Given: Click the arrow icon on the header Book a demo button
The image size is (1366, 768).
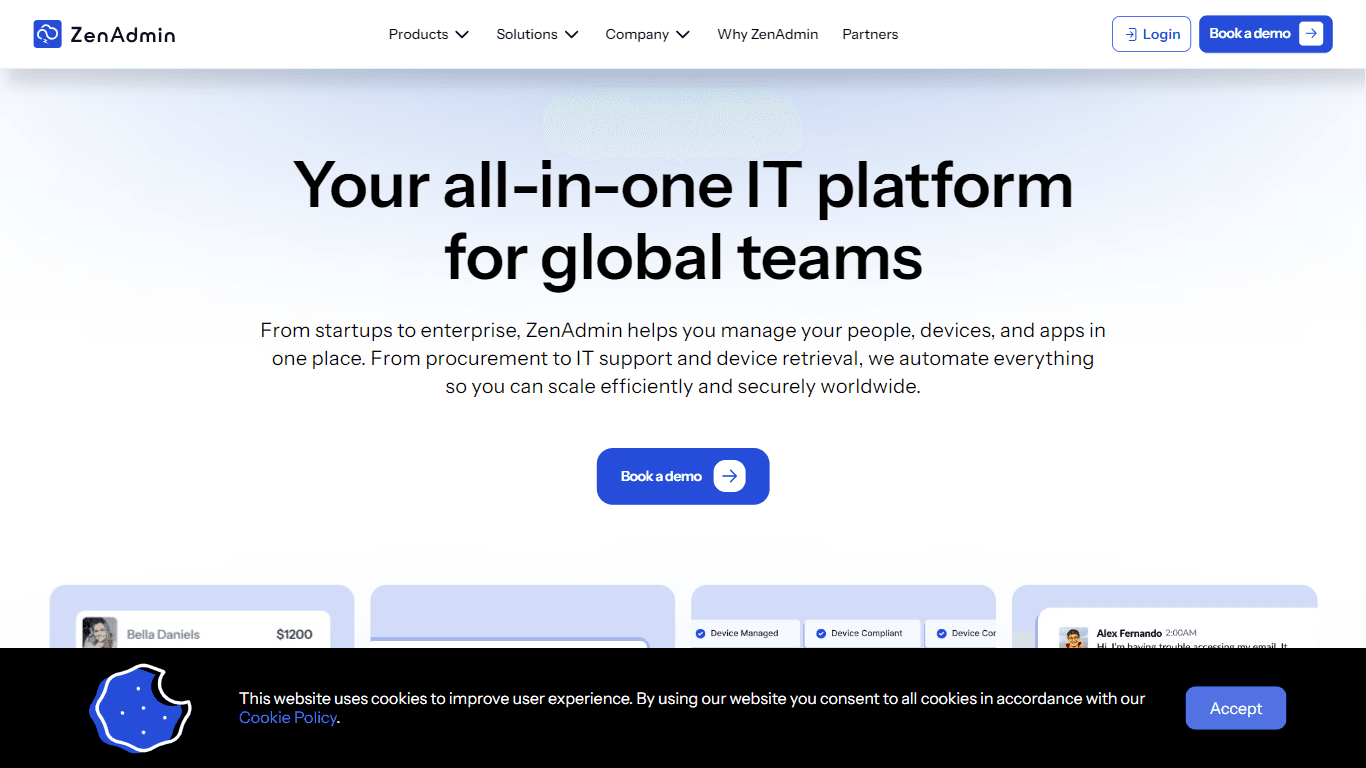Looking at the screenshot, I should [1311, 34].
